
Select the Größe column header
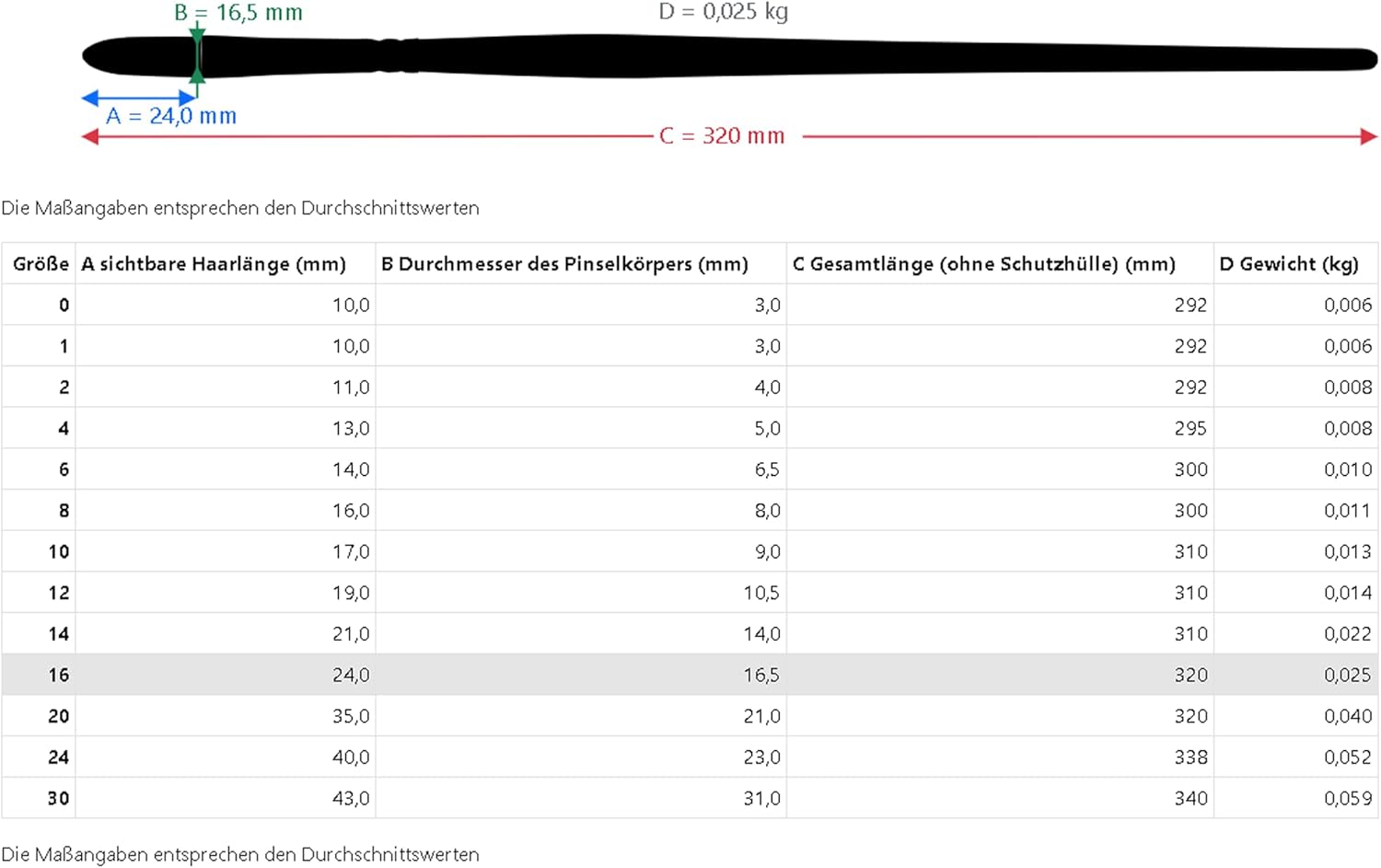pyautogui.click(x=41, y=264)
